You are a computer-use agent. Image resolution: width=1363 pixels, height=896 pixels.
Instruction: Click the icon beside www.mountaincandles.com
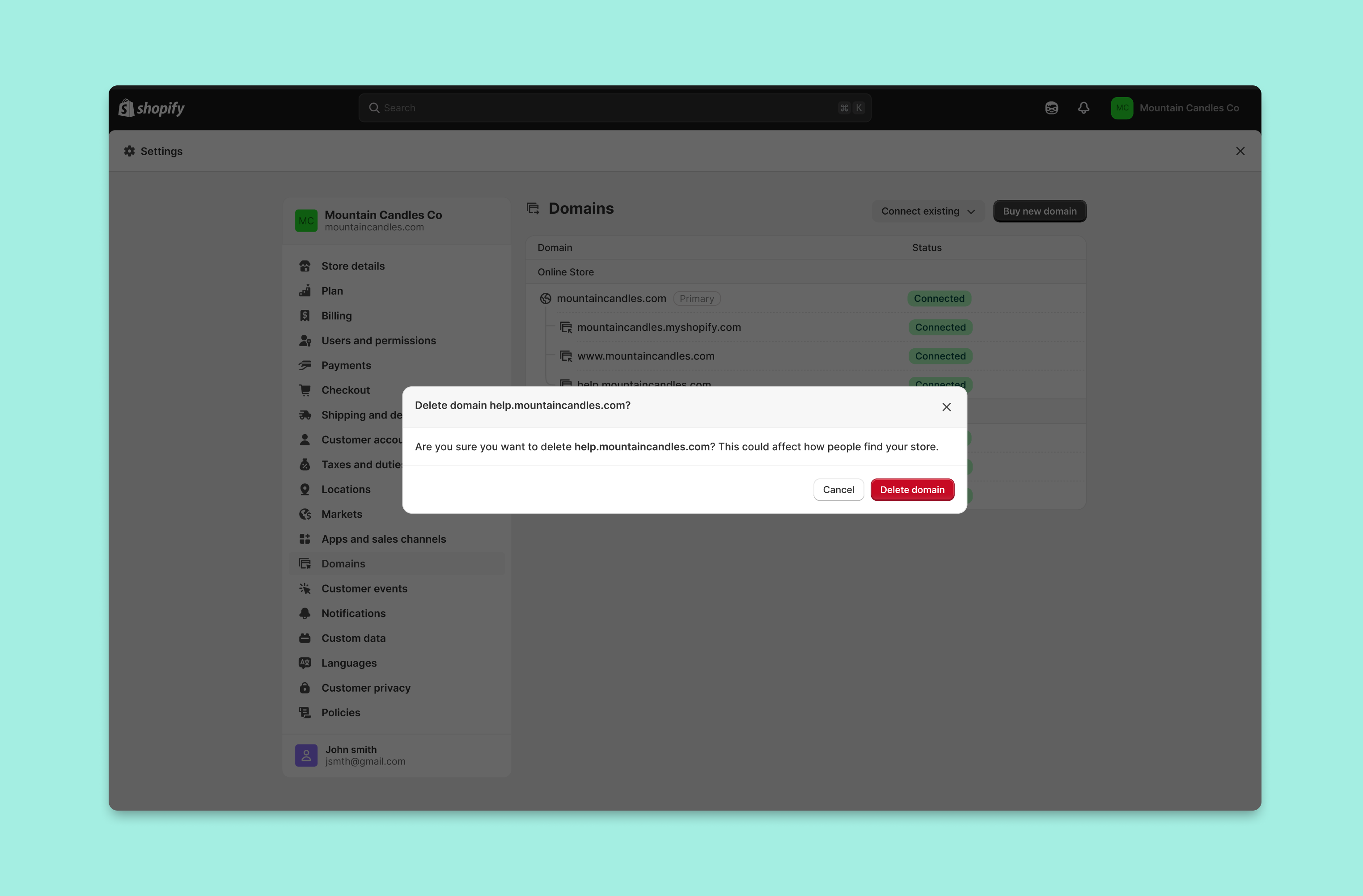pyautogui.click(x=566, y=355)
